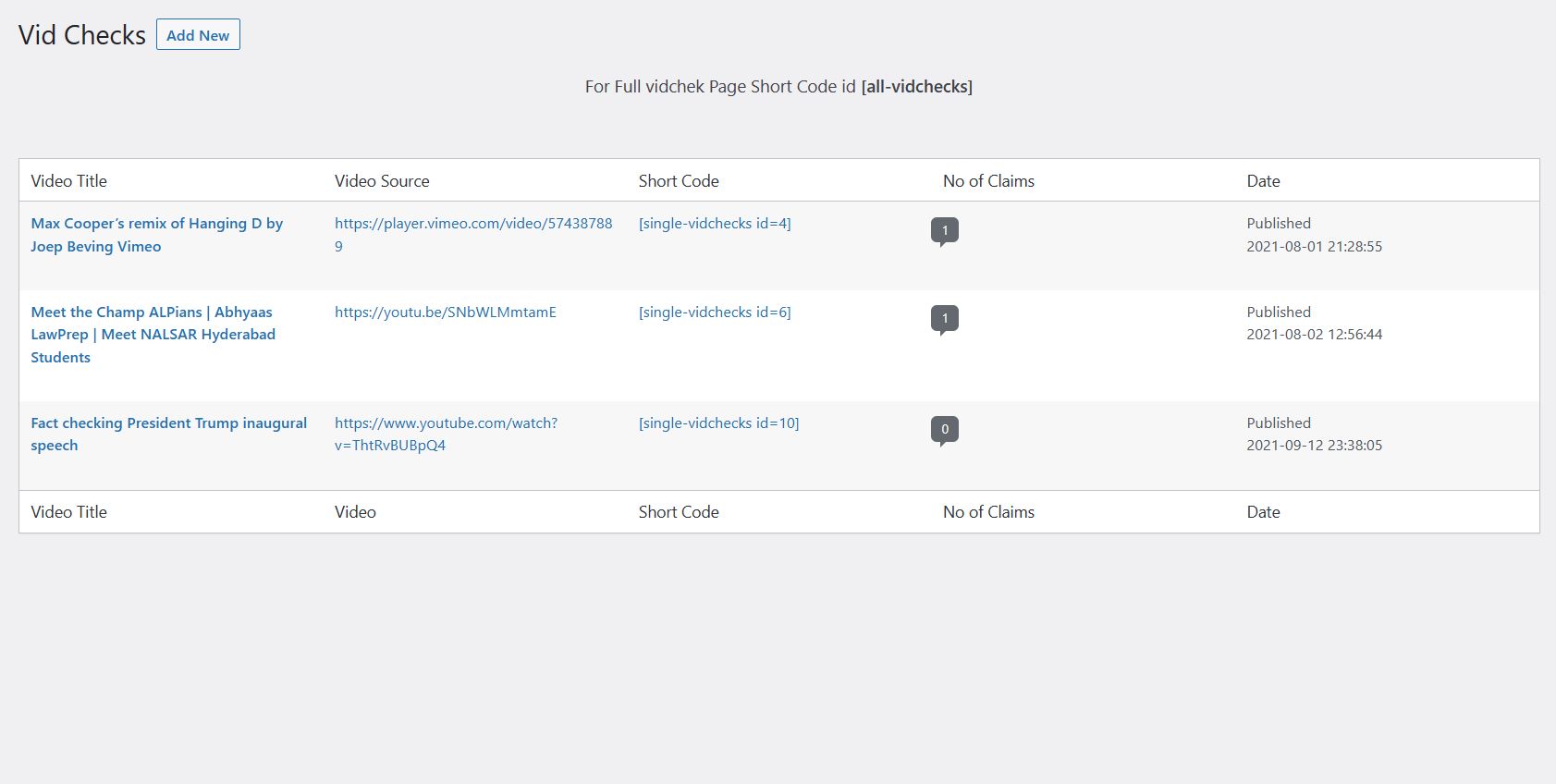Click short code single-vidchecks id=10
The width and height of the screenshot is (1556, 784).
coord(718,423)
